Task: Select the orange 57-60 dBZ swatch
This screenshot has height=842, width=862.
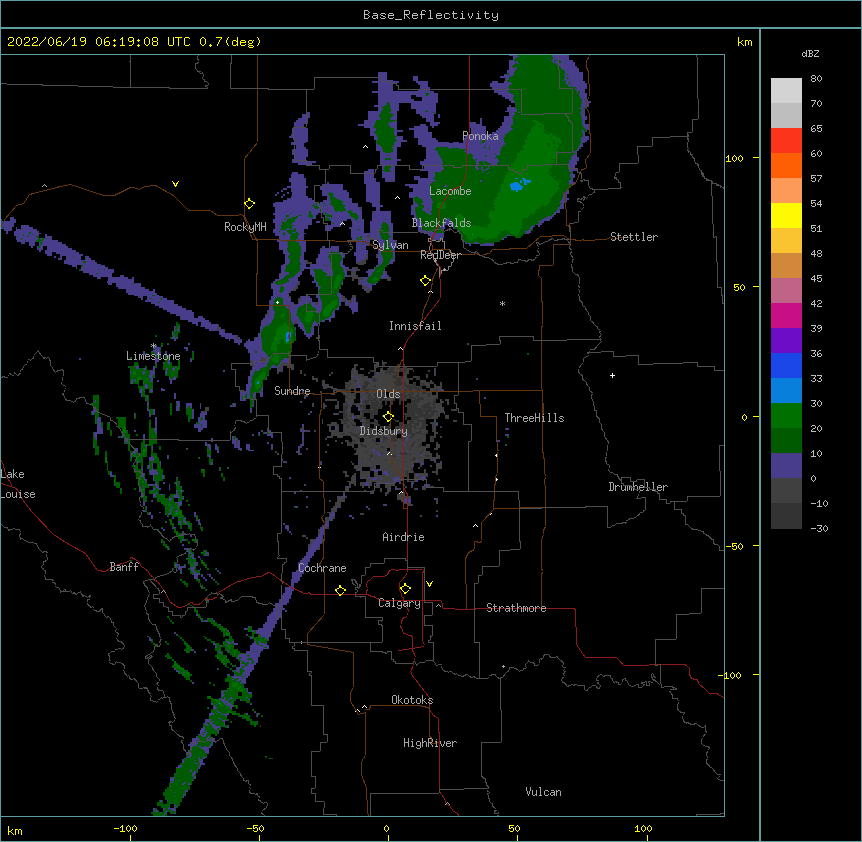Action: coord(786,165)
